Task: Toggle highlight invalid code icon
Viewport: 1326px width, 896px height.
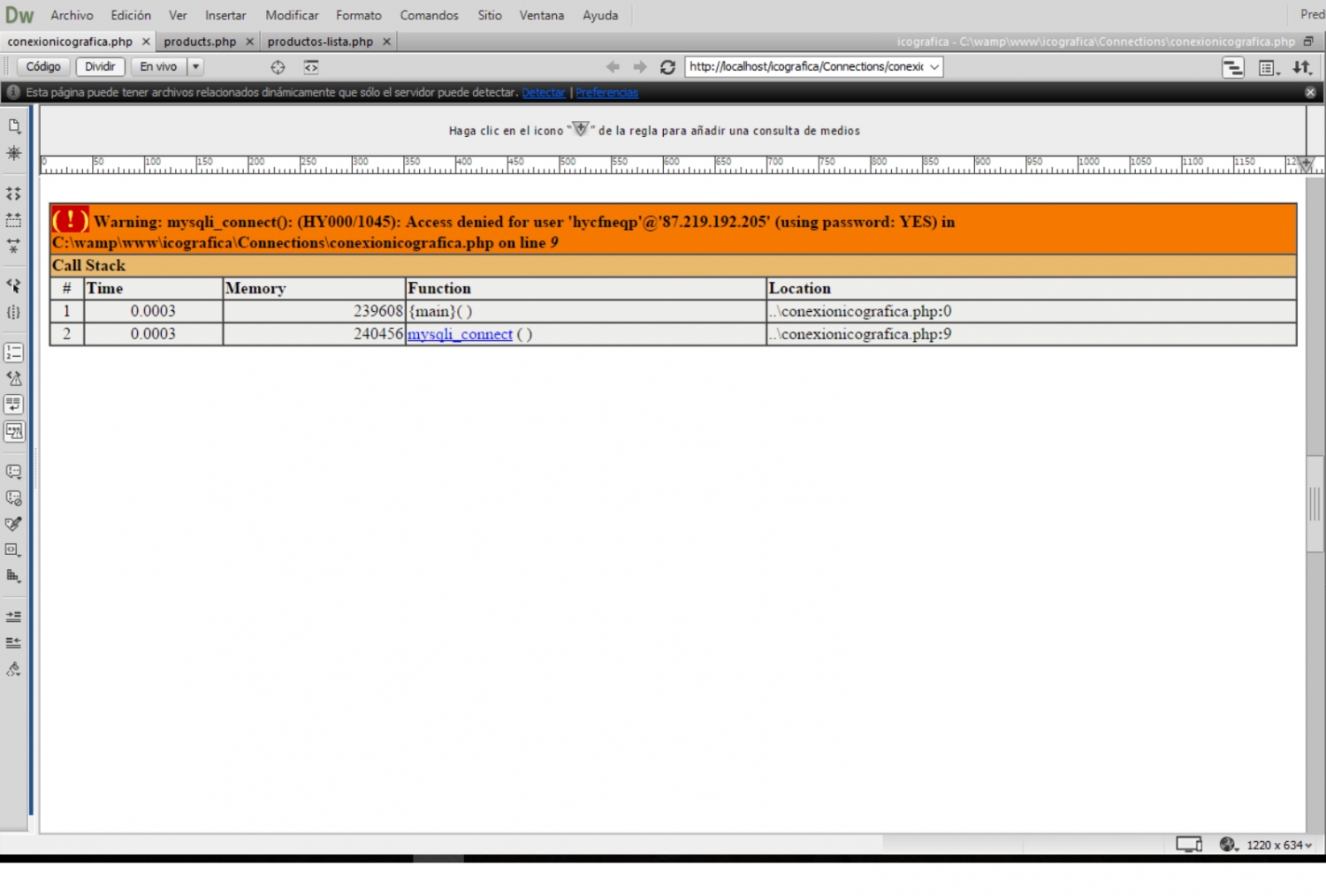Action: [14, 378]
